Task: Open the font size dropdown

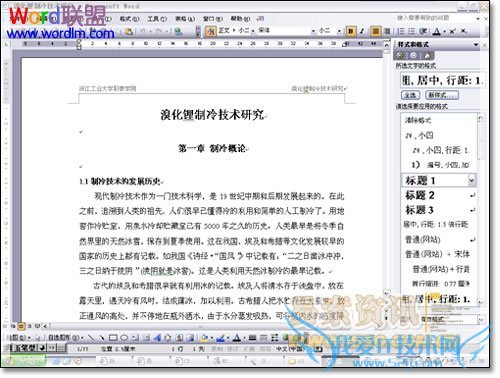Action: 339,31
